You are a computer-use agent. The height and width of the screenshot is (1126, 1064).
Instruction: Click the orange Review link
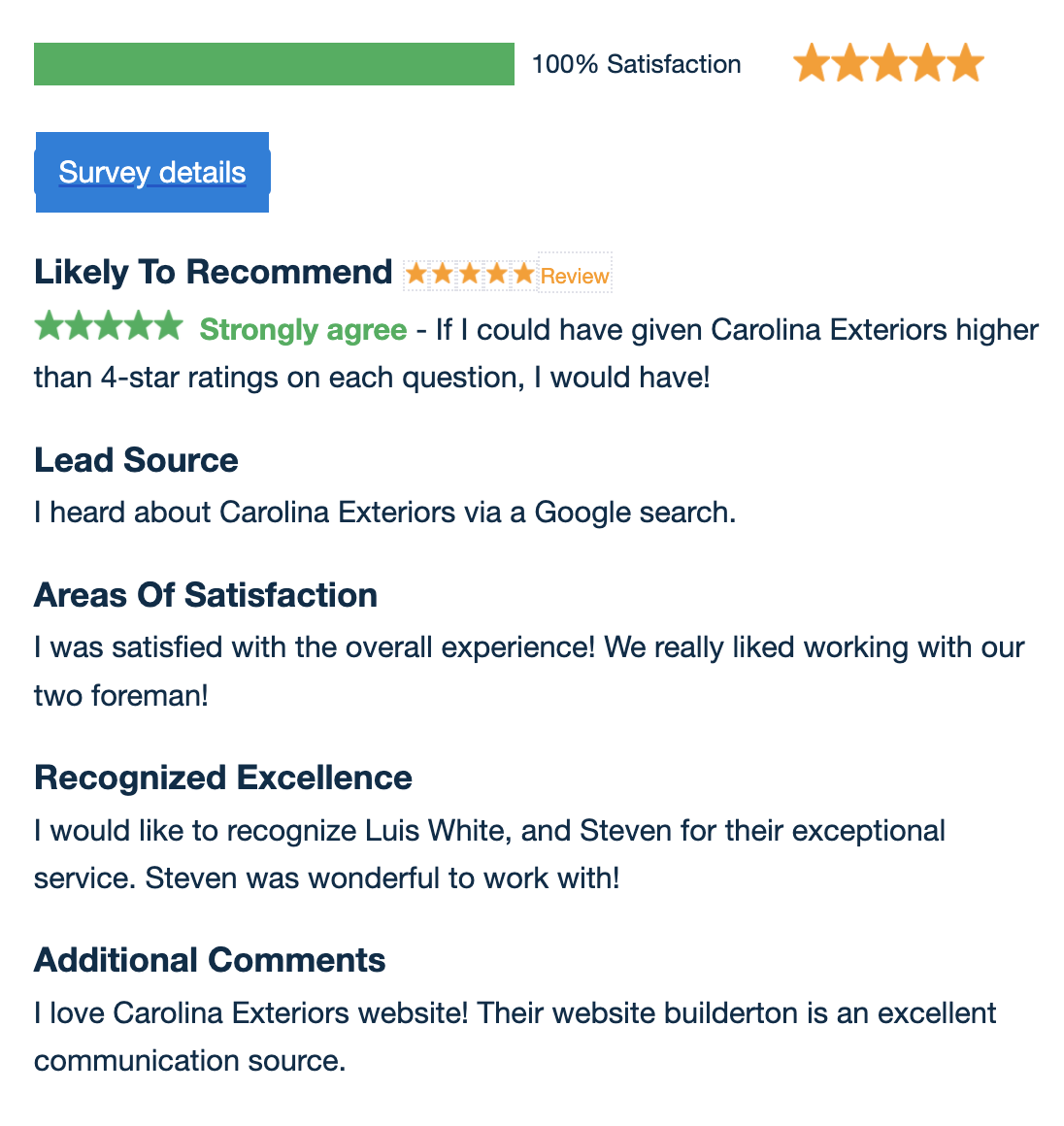[x=575, y=276]
